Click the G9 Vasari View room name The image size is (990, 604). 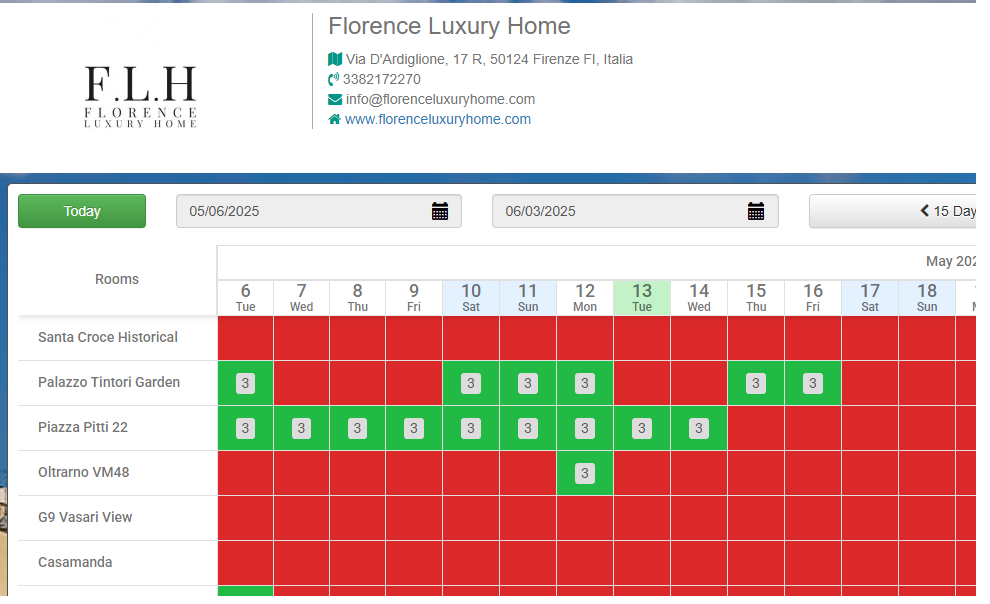pos(85,518)
